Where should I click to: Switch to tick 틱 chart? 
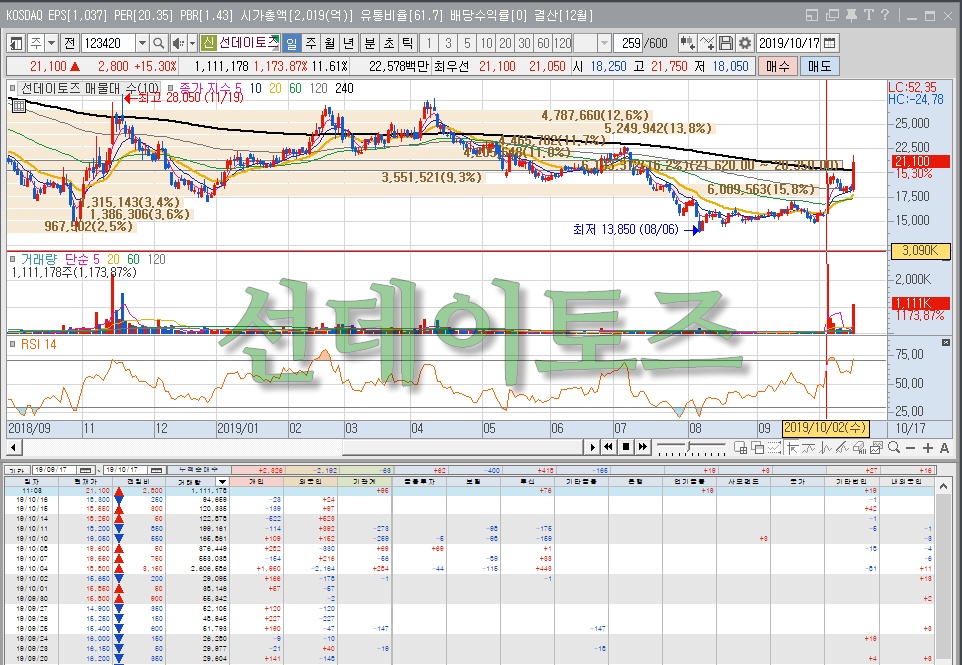pos(407,43)
